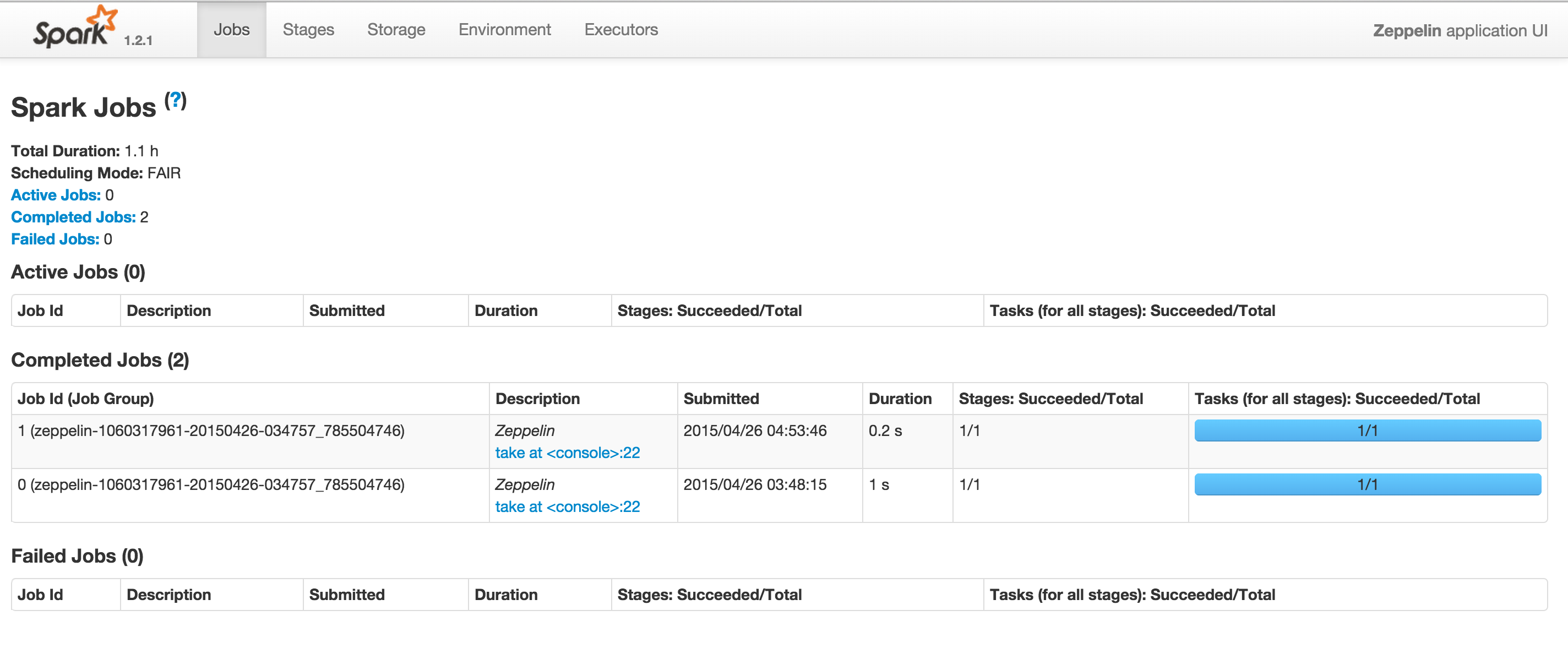Click 'Completed Jobs (2)' section heading
The width and height of the screenshot is (1568, 654).
coord(100,360)
